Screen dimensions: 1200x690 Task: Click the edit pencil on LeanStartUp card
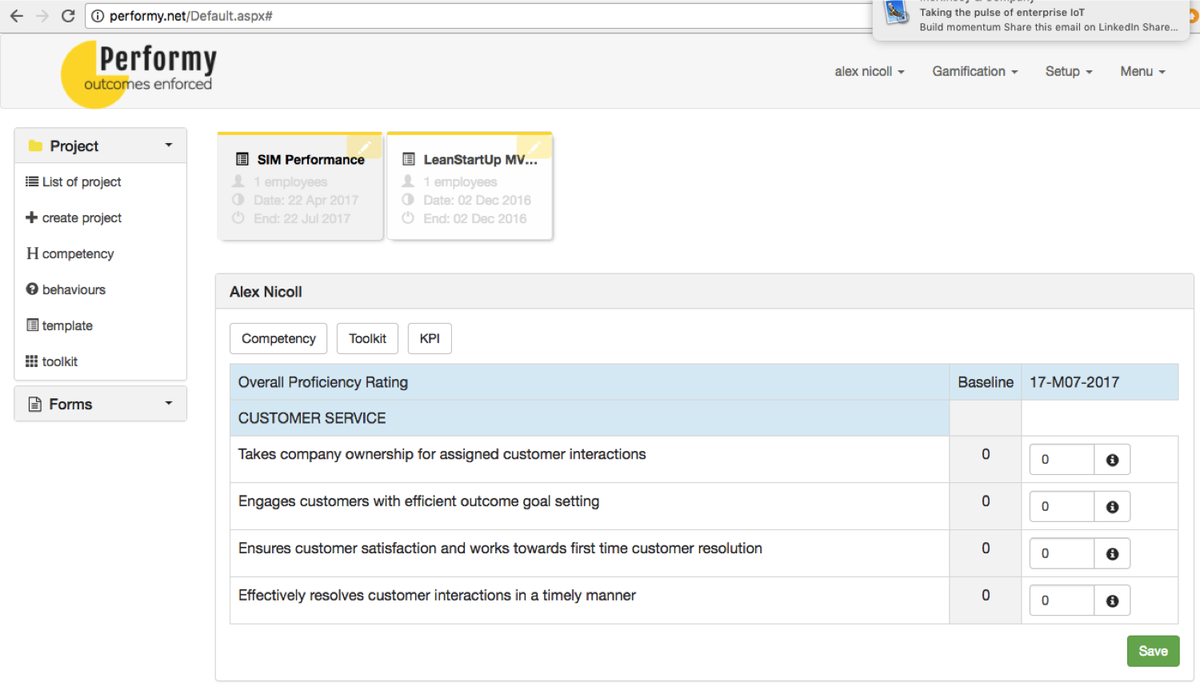pos(535,148)
